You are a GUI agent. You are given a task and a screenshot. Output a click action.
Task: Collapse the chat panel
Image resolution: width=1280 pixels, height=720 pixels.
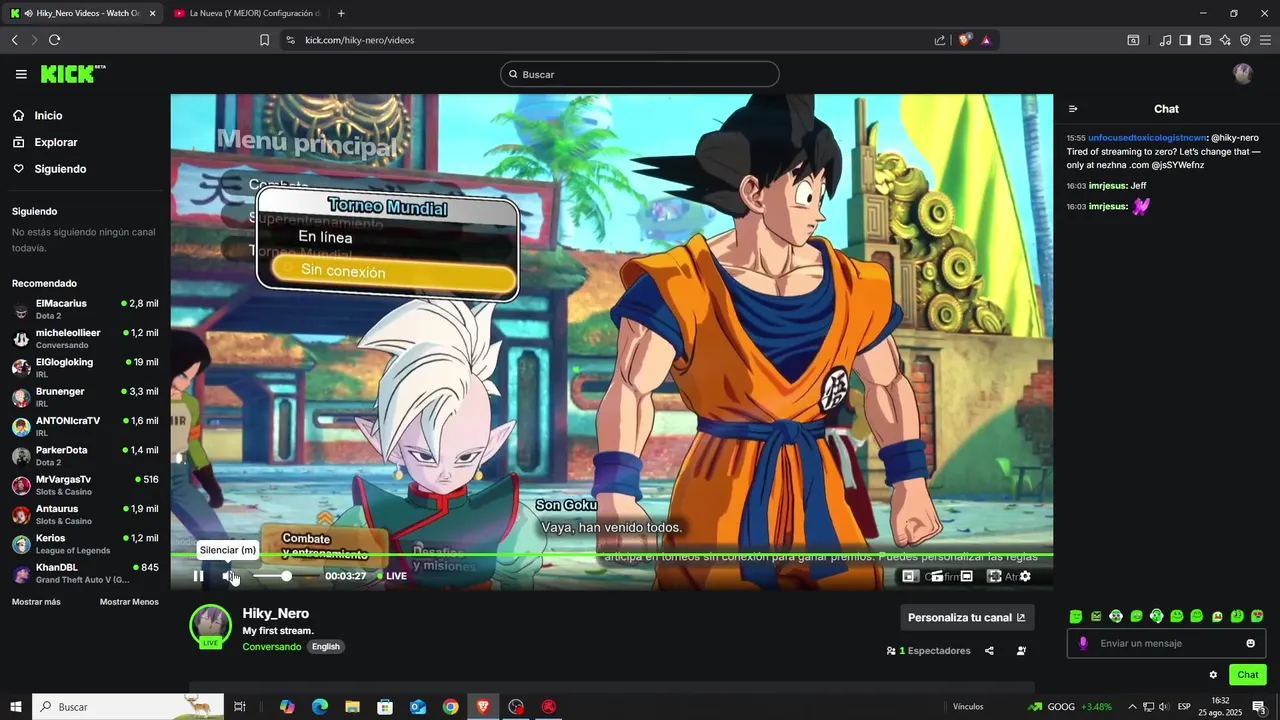pyautogui.click(x=1073, y=109)
